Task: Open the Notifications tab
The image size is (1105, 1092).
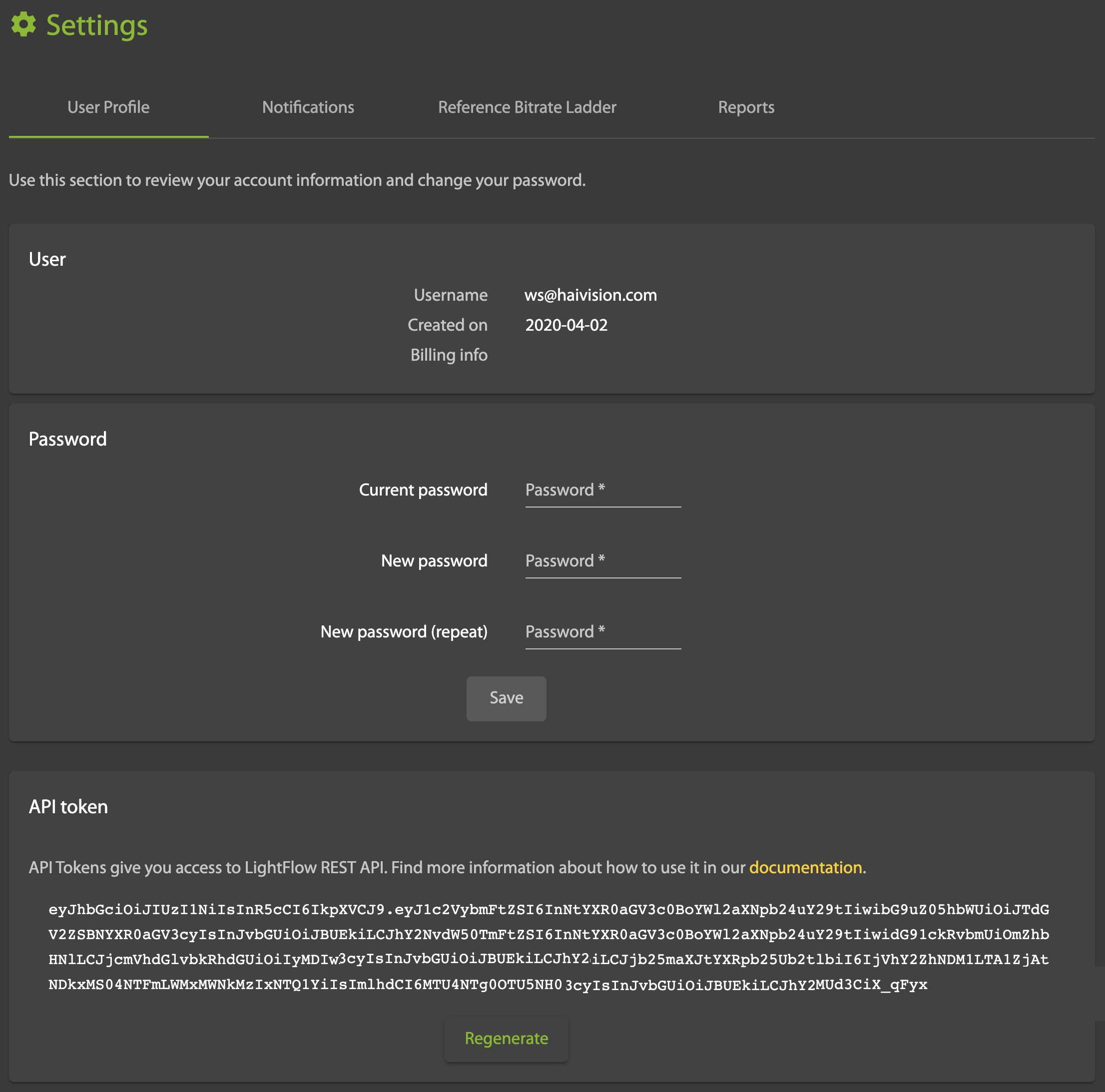Action: (308, 107)
